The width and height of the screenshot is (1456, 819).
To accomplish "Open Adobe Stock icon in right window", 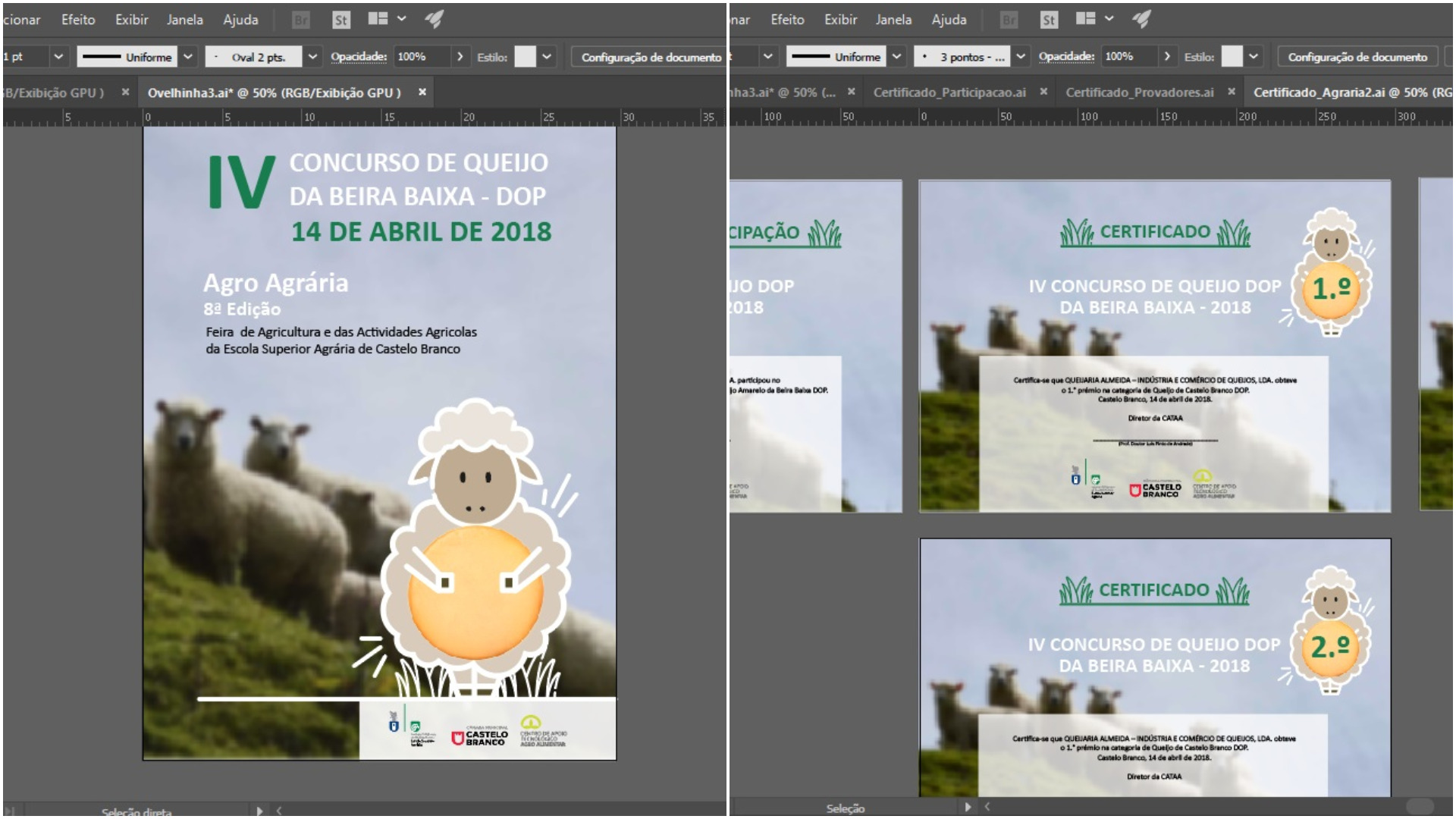I will [x=1049, y=20].
